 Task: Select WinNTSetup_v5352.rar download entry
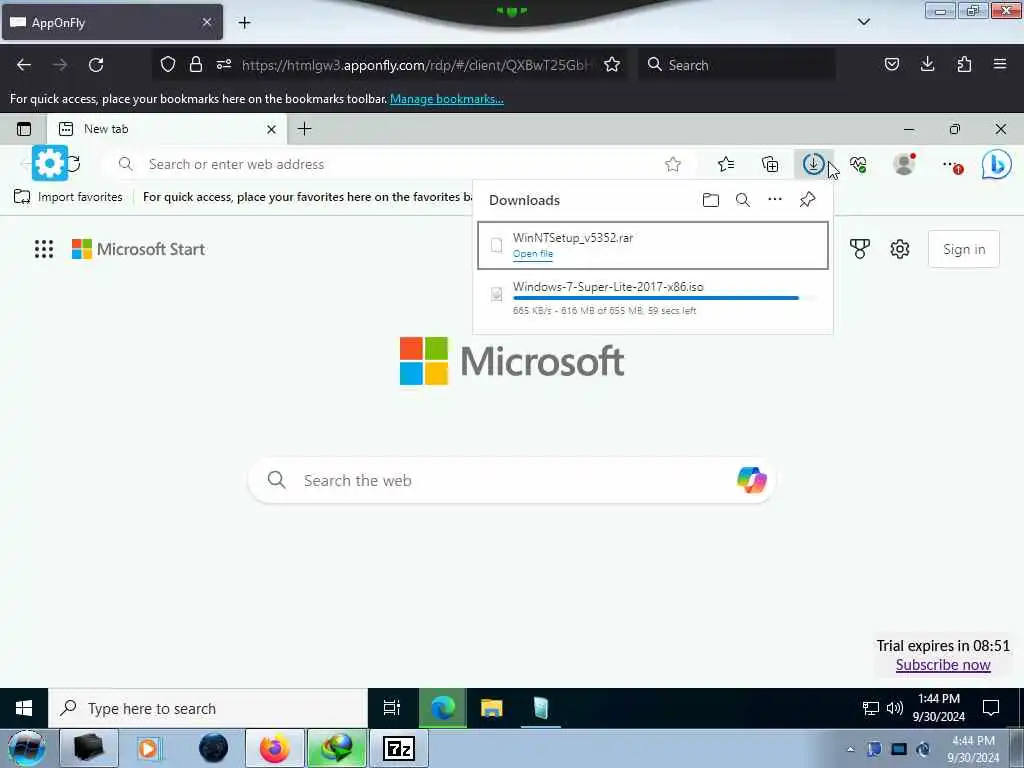[653, 245]
